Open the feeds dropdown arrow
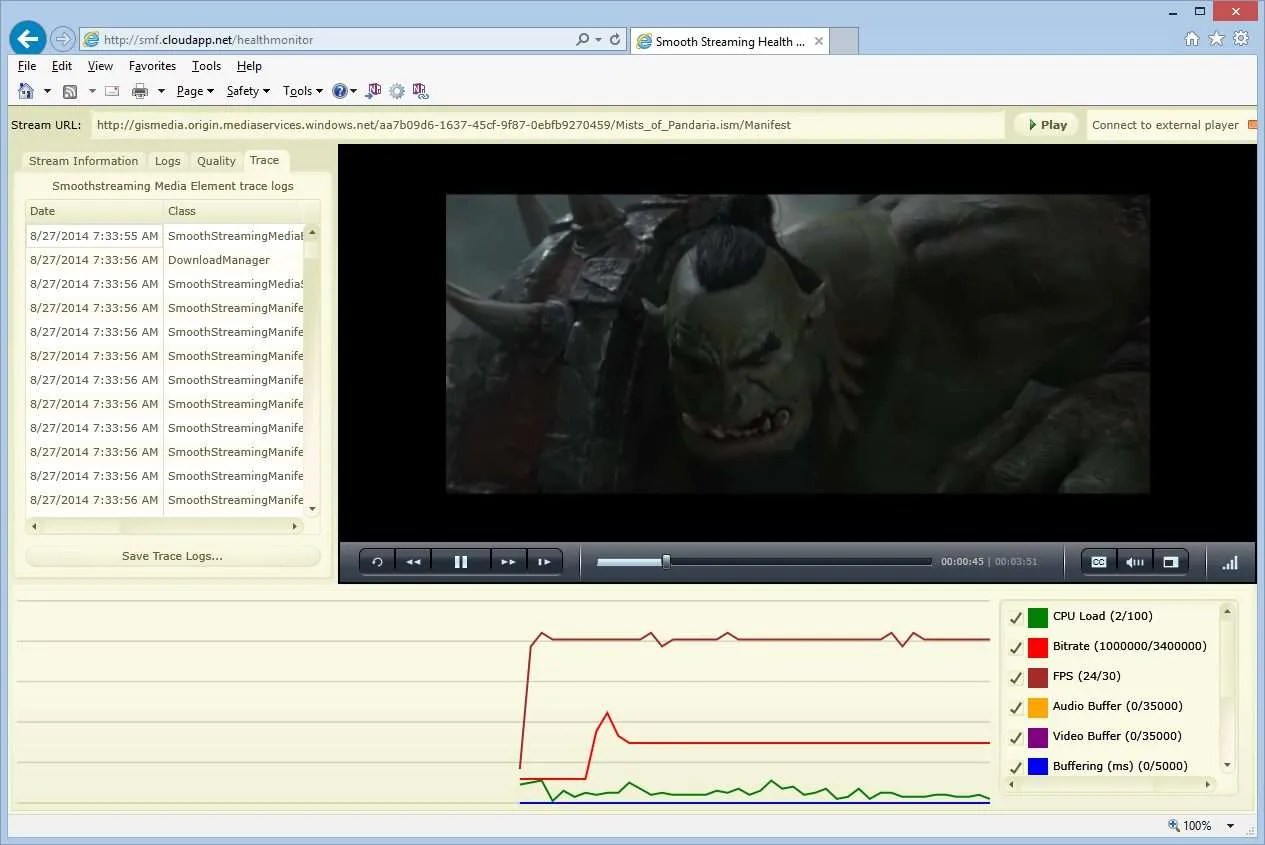Image resolution: width=1265 pixels, height=845 pixels. [x=92, y=91]
